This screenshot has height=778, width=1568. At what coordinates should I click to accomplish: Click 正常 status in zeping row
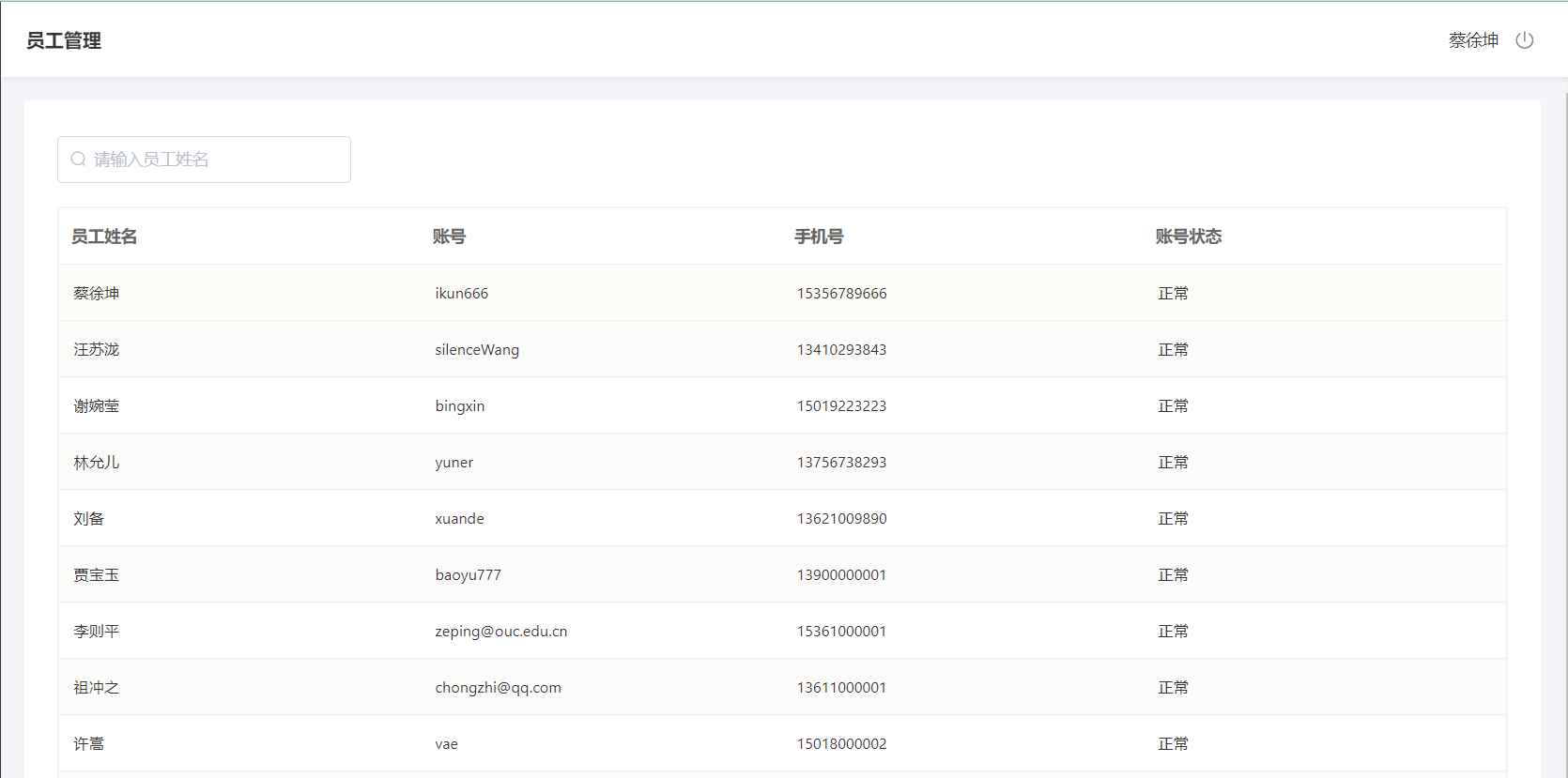tap(1174, 632)
